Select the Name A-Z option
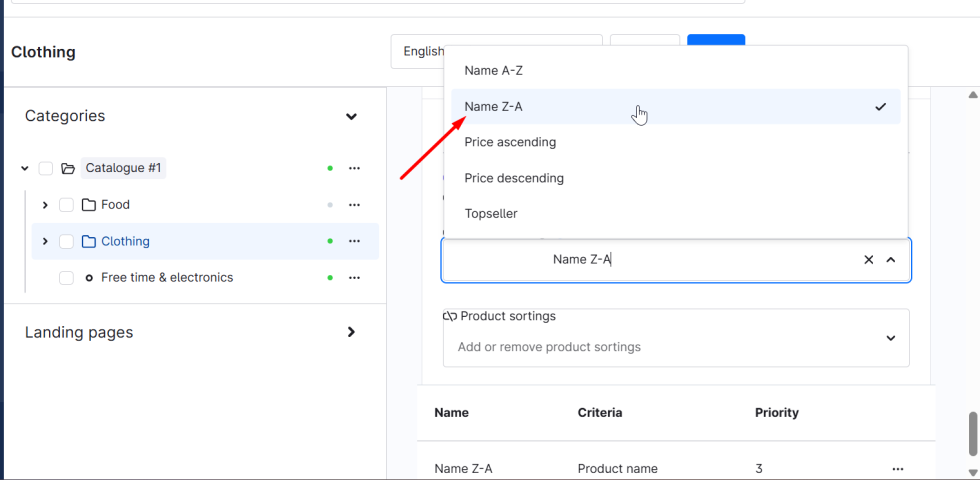The height and width of the screenshot is (480, 980). 493,71
